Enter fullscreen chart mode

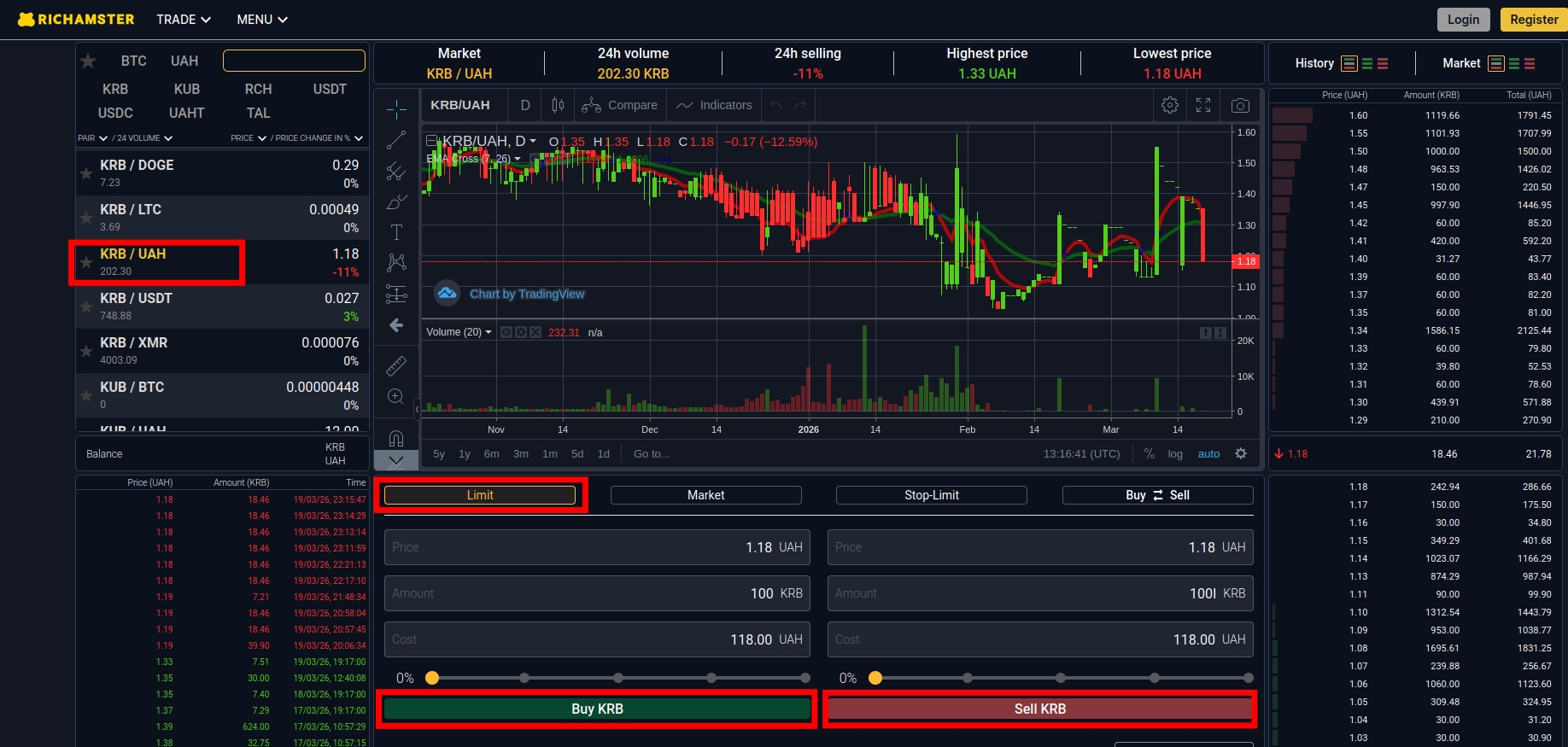coord(1203,105)
